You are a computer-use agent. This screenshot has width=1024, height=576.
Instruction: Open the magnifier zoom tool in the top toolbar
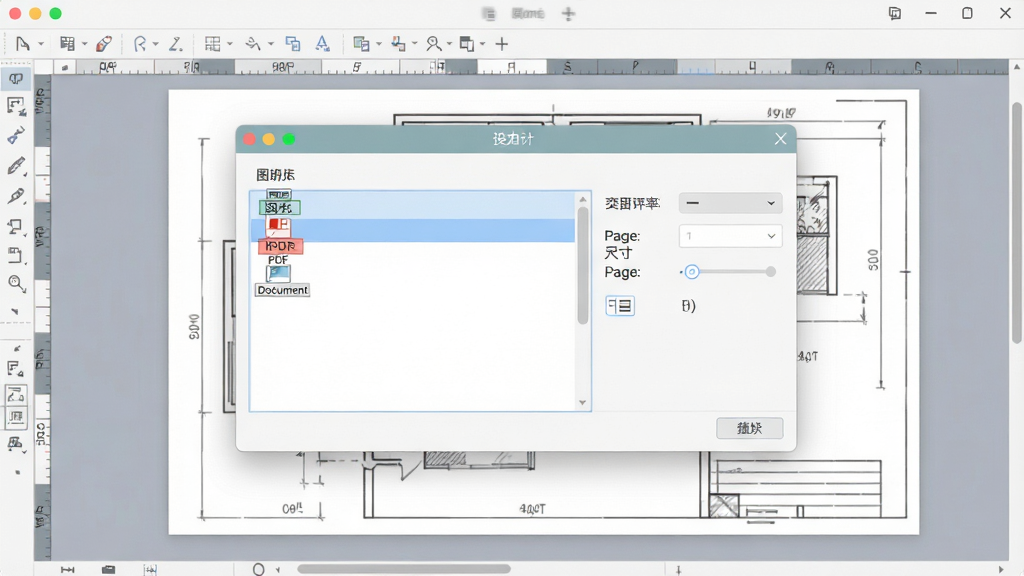(x=434, y=44)
